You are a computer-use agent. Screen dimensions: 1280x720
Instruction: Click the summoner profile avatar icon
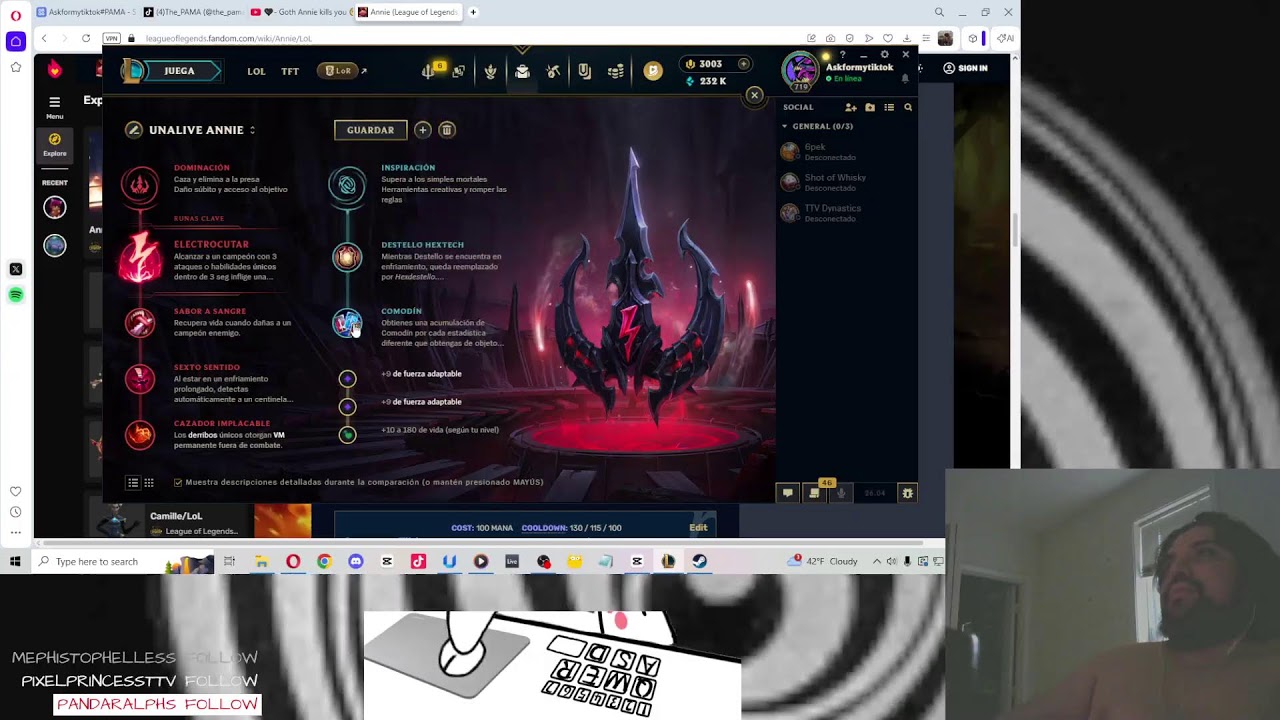pos(801,71)
